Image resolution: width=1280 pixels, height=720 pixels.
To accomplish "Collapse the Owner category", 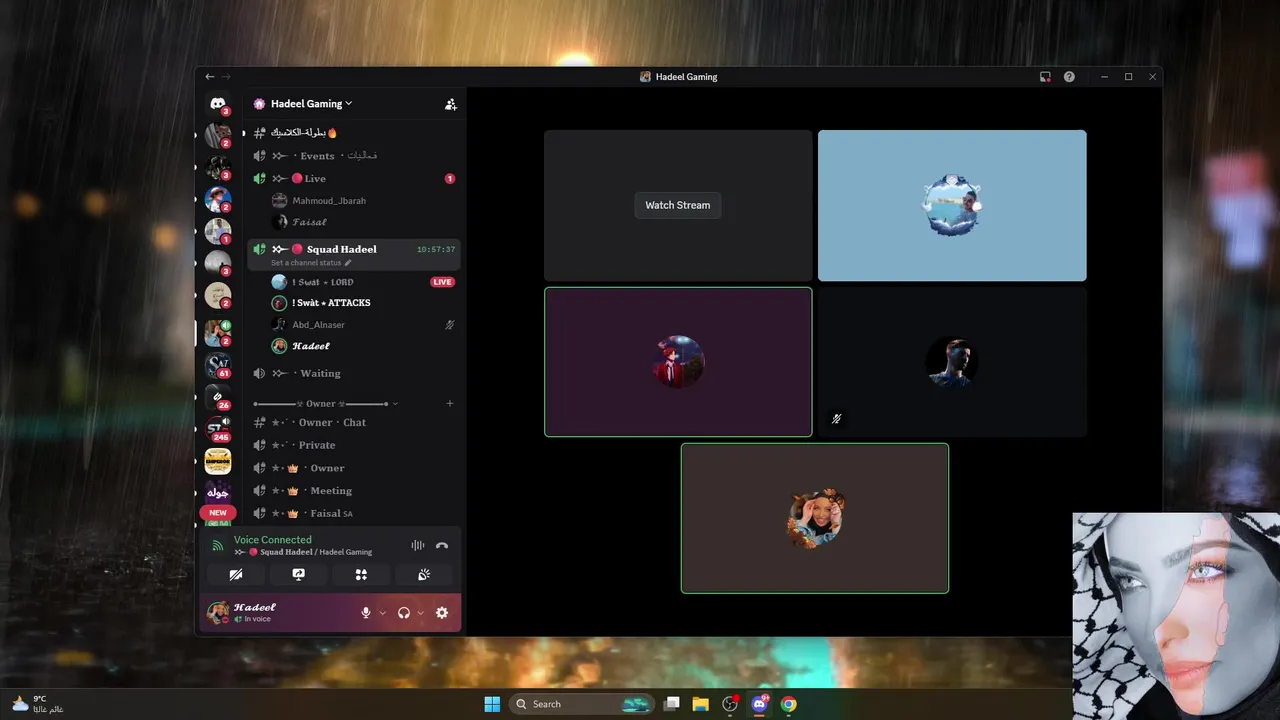I will pyautogui.click(x=325, y=404).
